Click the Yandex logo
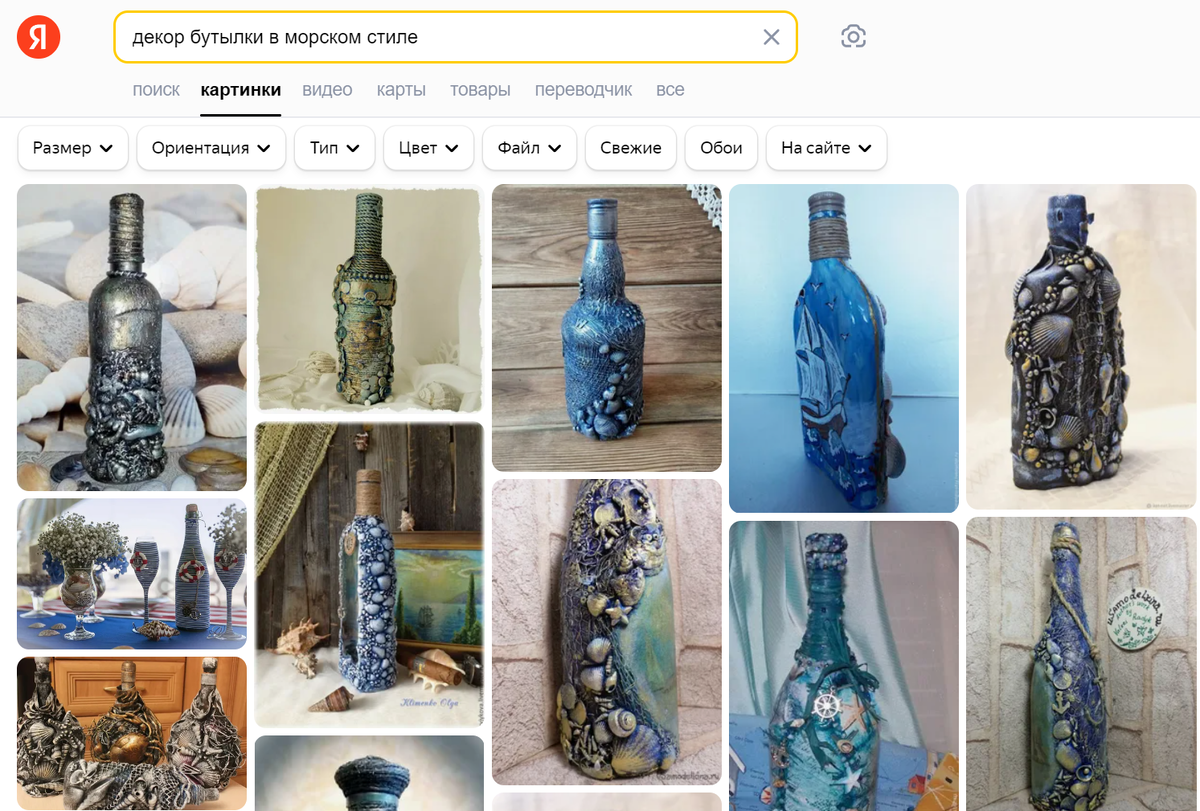 tap(38, 37)
